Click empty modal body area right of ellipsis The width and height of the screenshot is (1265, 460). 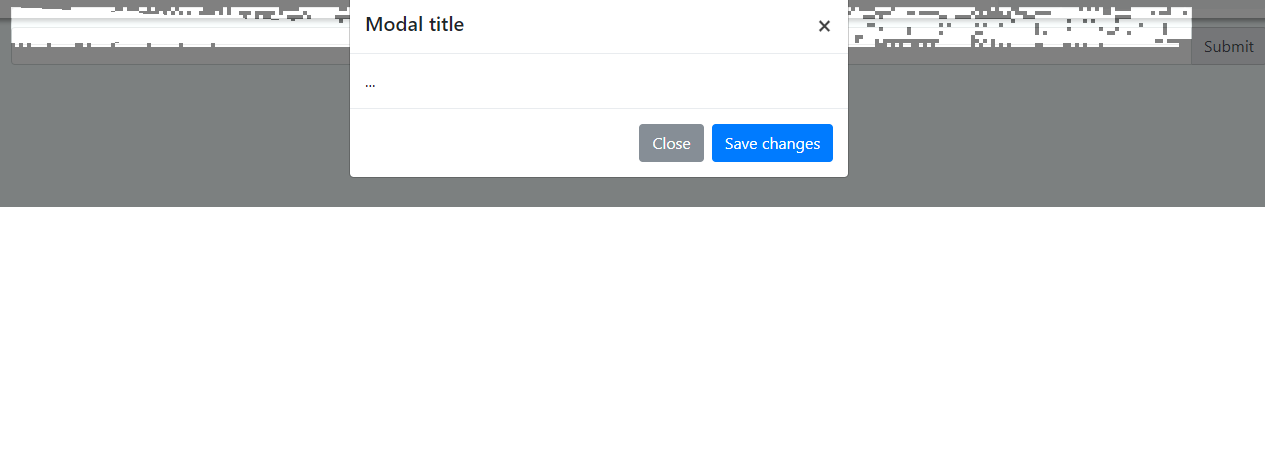pos(610,81)
